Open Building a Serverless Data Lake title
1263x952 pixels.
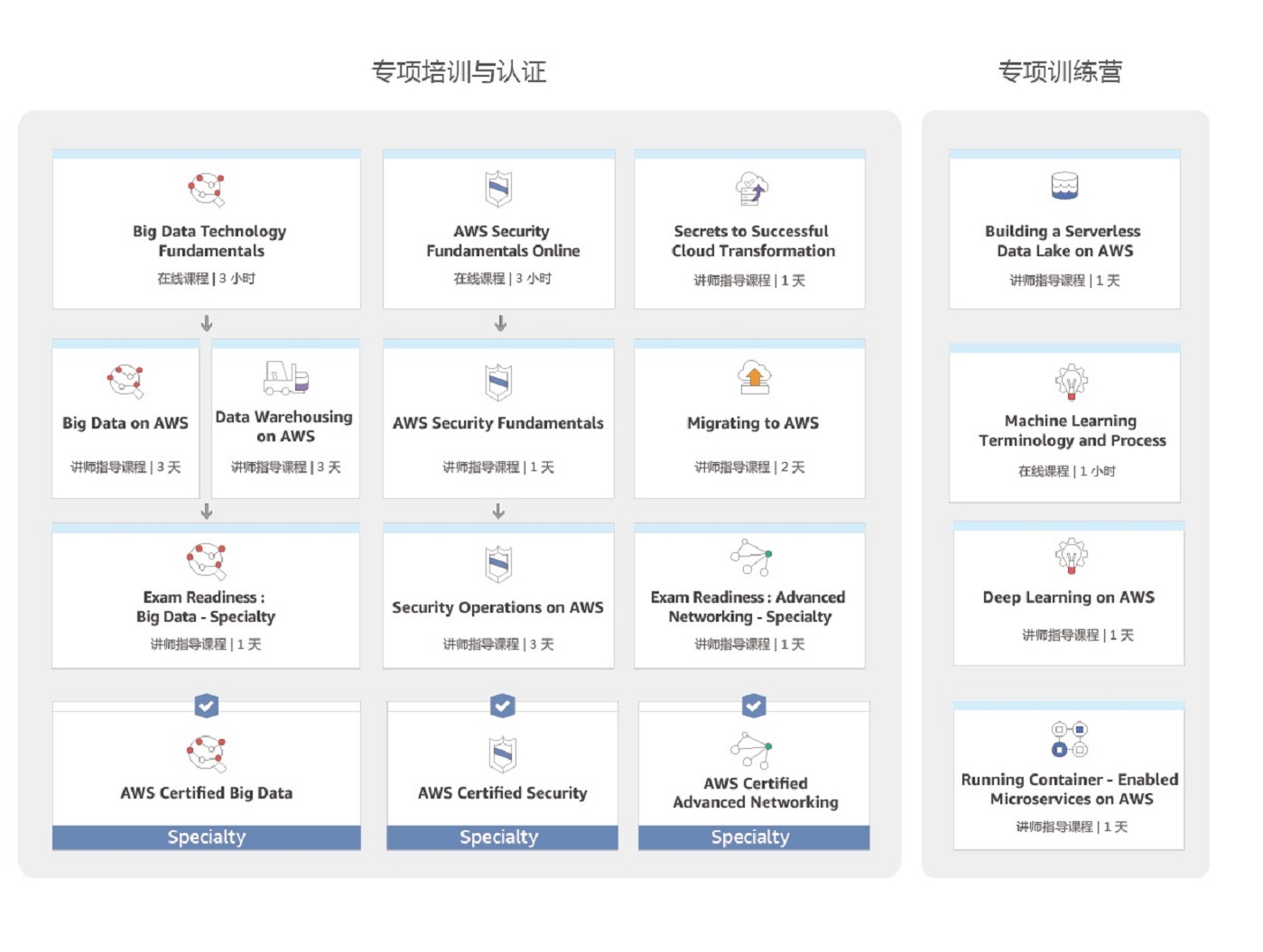point(1064,241)
